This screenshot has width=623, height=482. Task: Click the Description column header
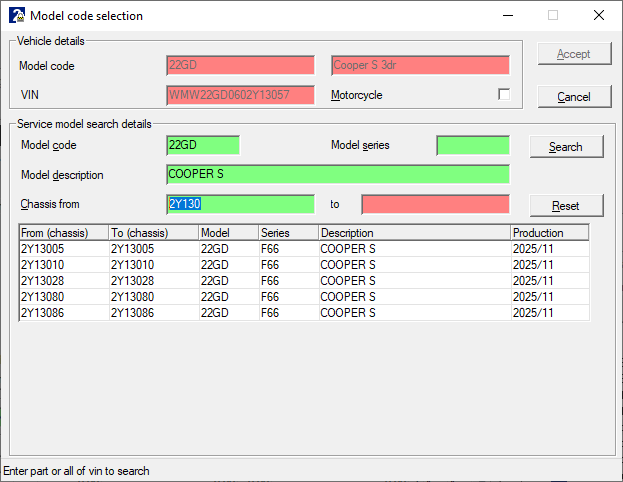[413, 233]
